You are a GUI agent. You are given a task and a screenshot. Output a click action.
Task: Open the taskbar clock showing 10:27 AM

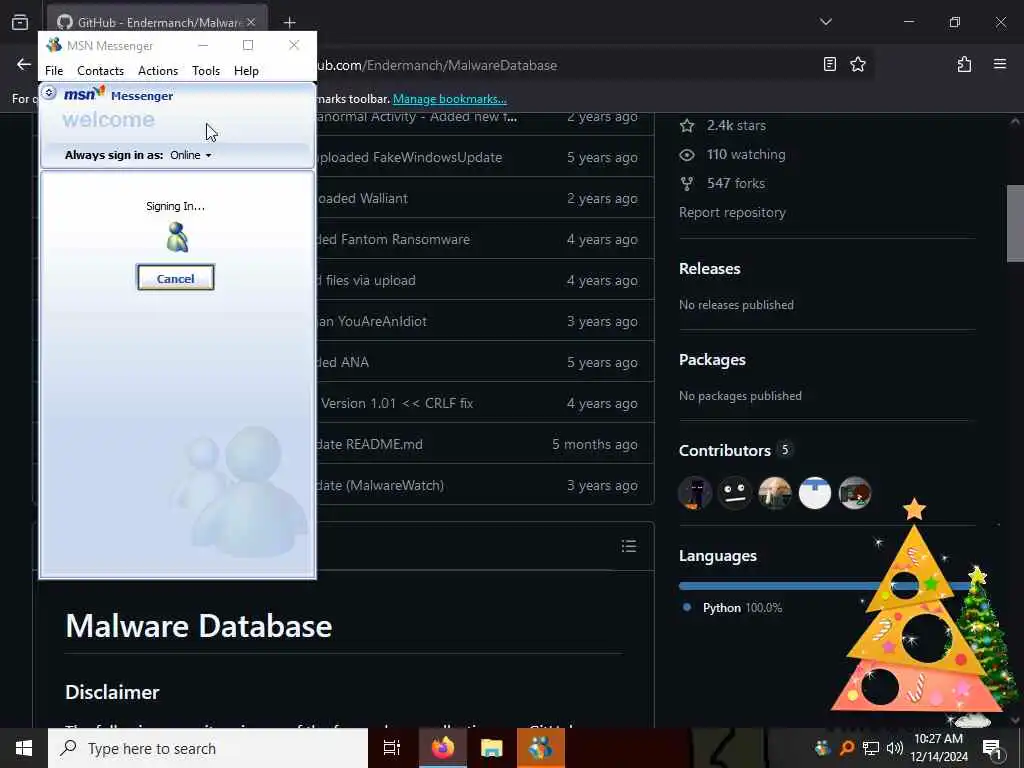[x=939, y=748]
